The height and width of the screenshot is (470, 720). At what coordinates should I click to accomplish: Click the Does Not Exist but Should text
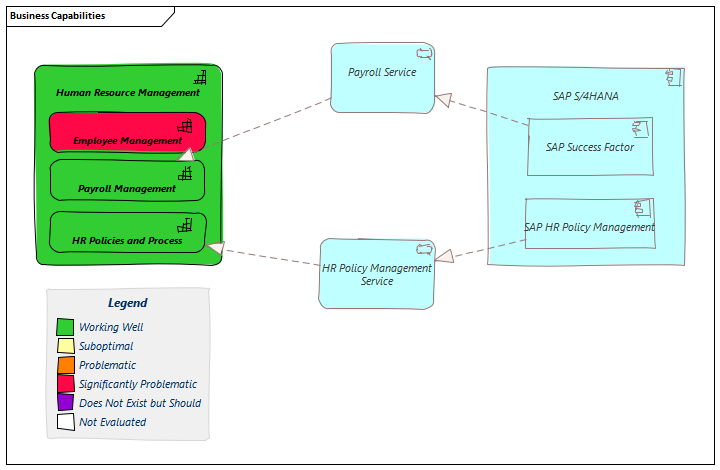(x=140, y=403)
